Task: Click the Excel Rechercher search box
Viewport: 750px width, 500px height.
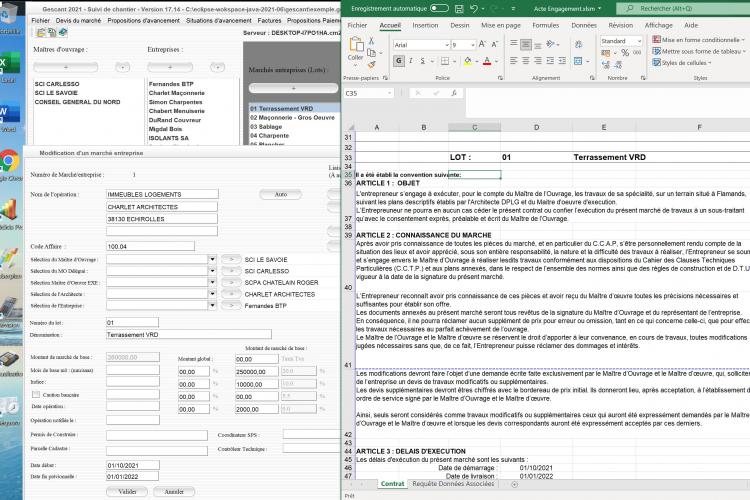Action: tap(683, 9)
